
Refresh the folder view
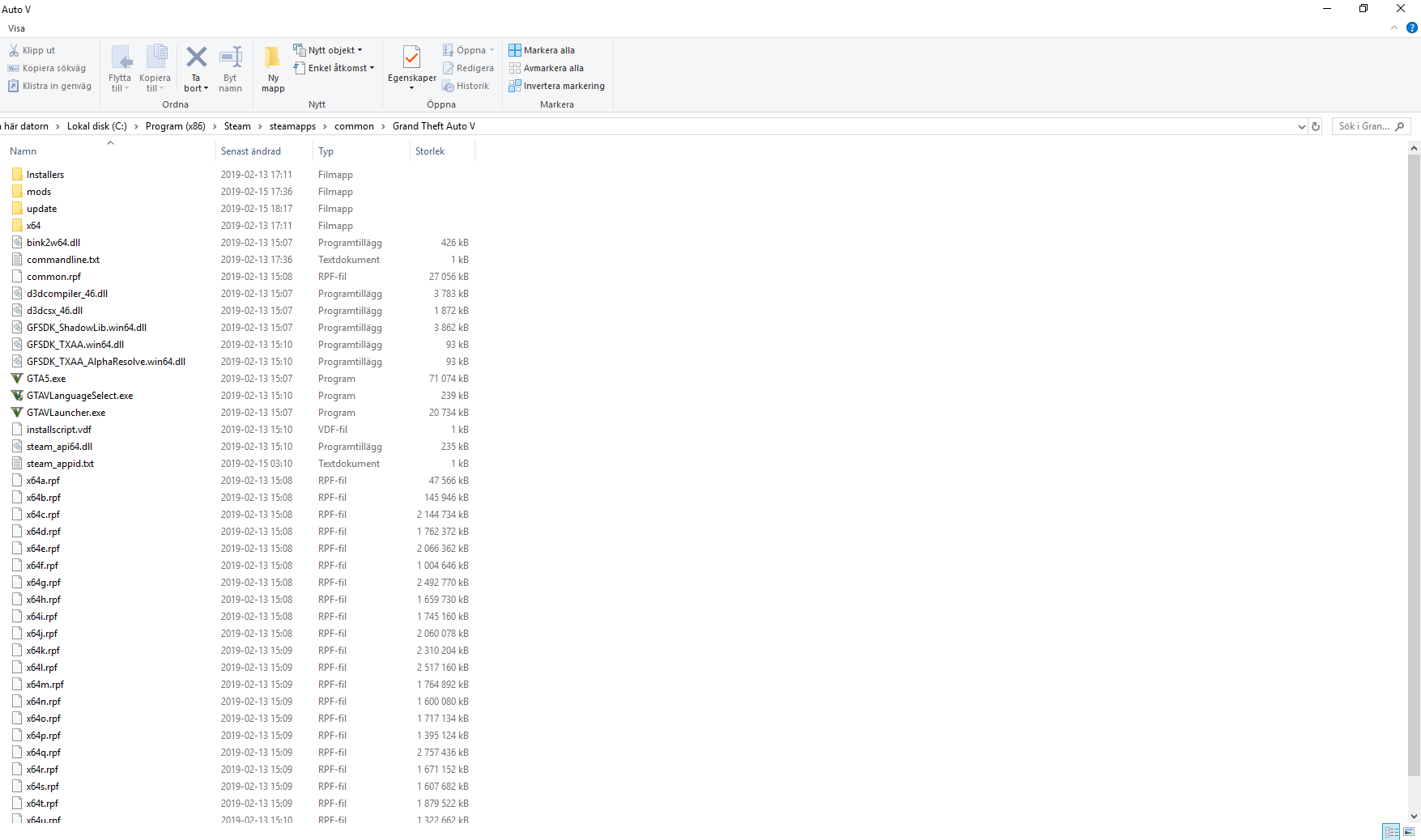1316,126
